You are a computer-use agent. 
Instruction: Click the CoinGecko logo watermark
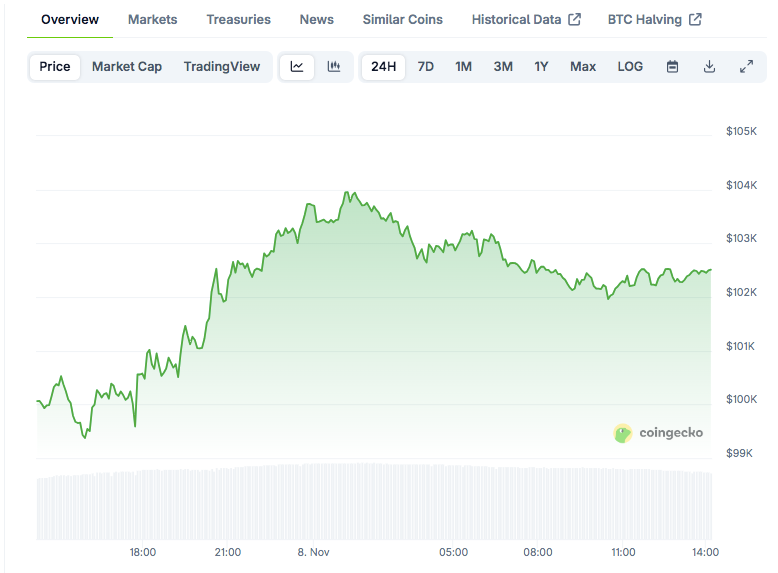(658, 433)
